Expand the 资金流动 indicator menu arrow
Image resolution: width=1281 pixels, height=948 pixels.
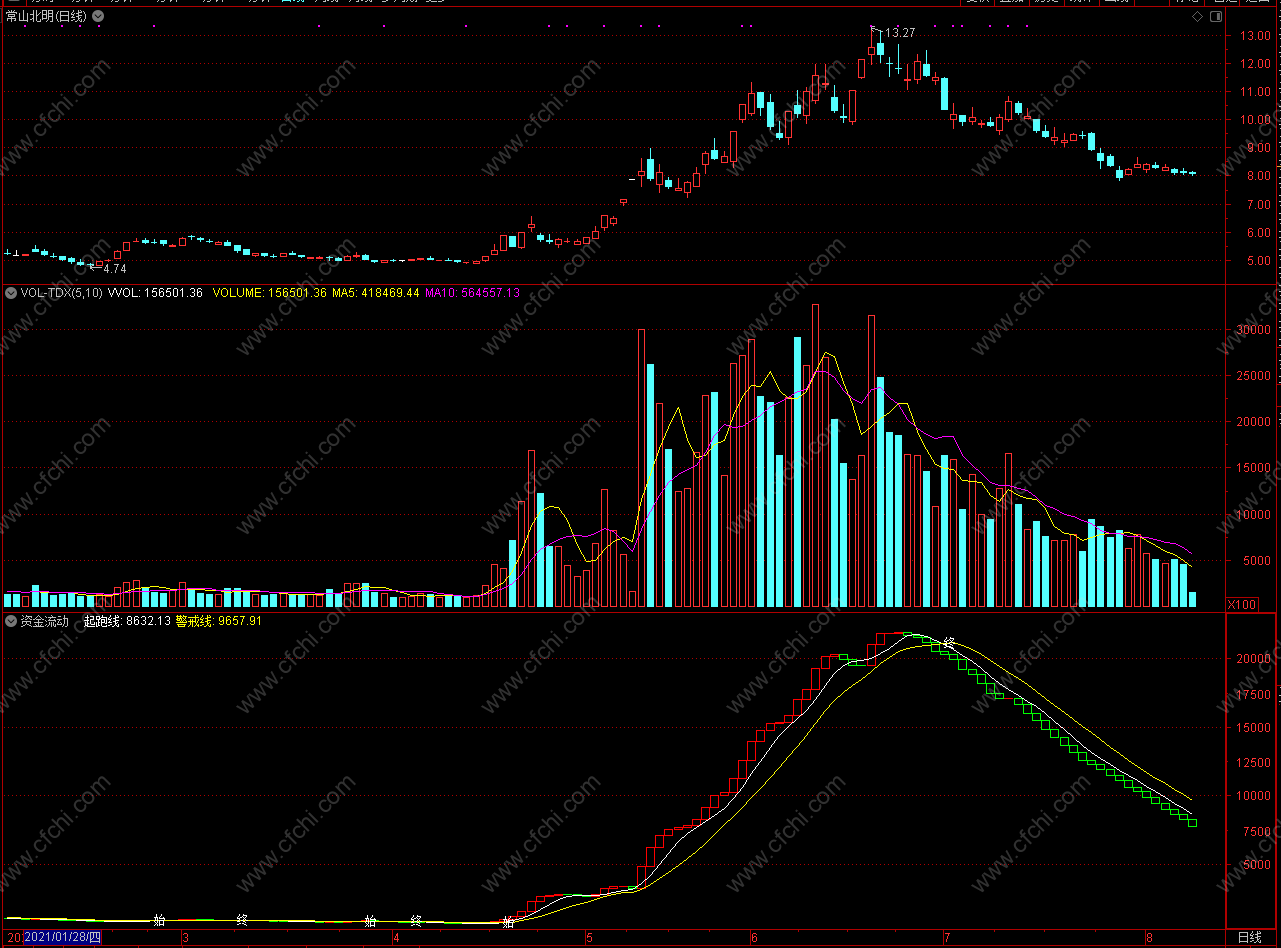pyautogui.click(x=11, y=621)
